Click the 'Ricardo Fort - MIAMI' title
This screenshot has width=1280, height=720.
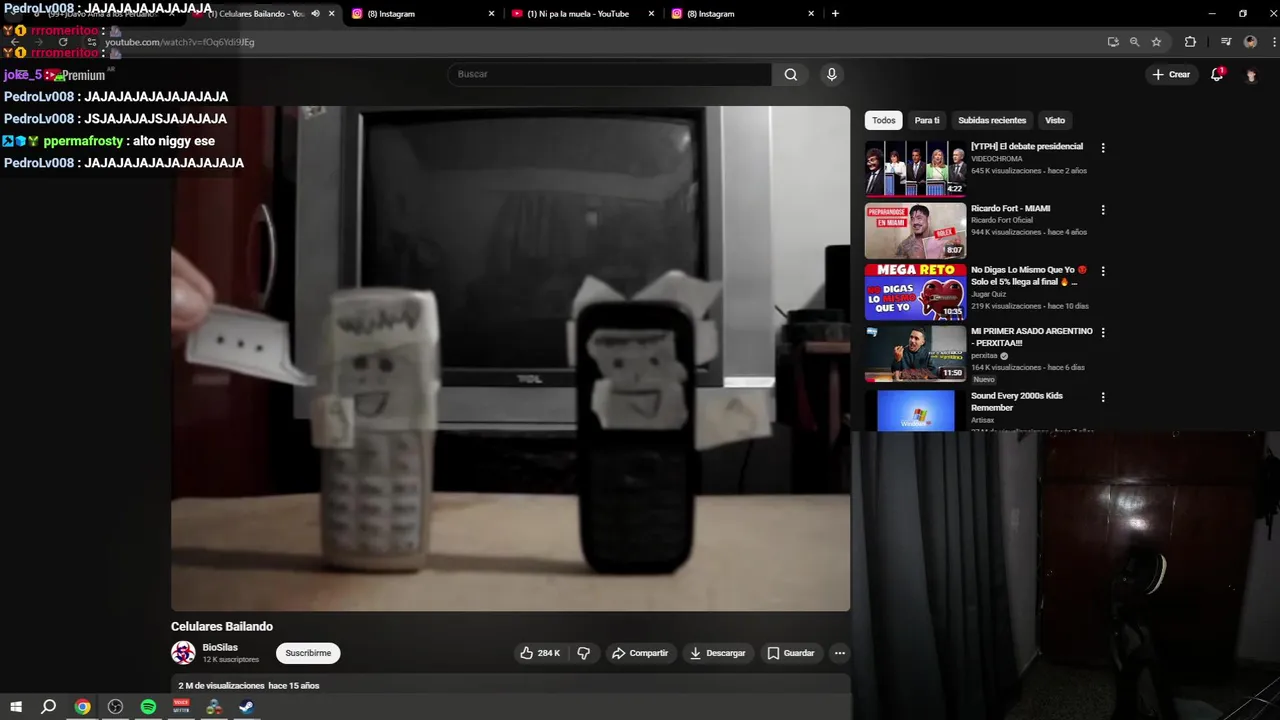[1010, 208]
